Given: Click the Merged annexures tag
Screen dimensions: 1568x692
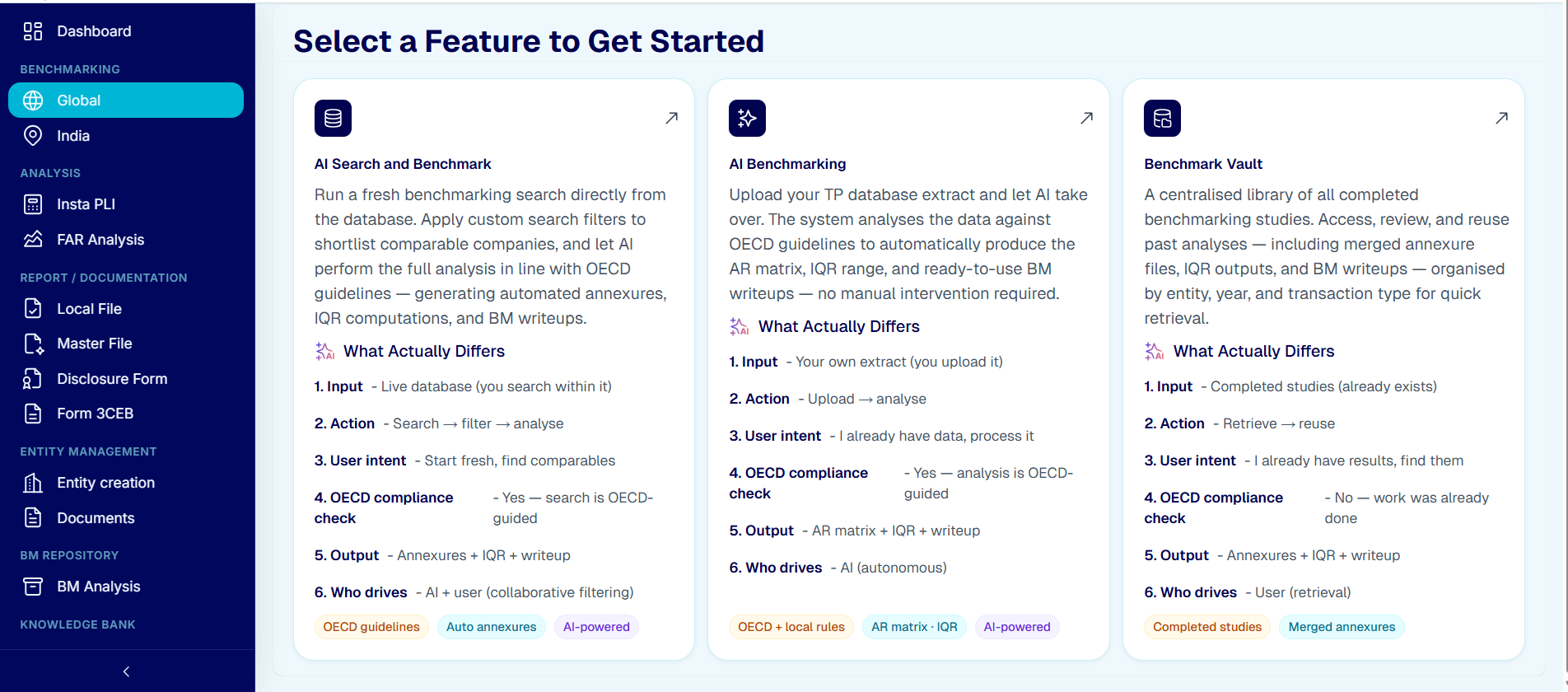Looking at the screenshot, I should [x=1342, y=627].
